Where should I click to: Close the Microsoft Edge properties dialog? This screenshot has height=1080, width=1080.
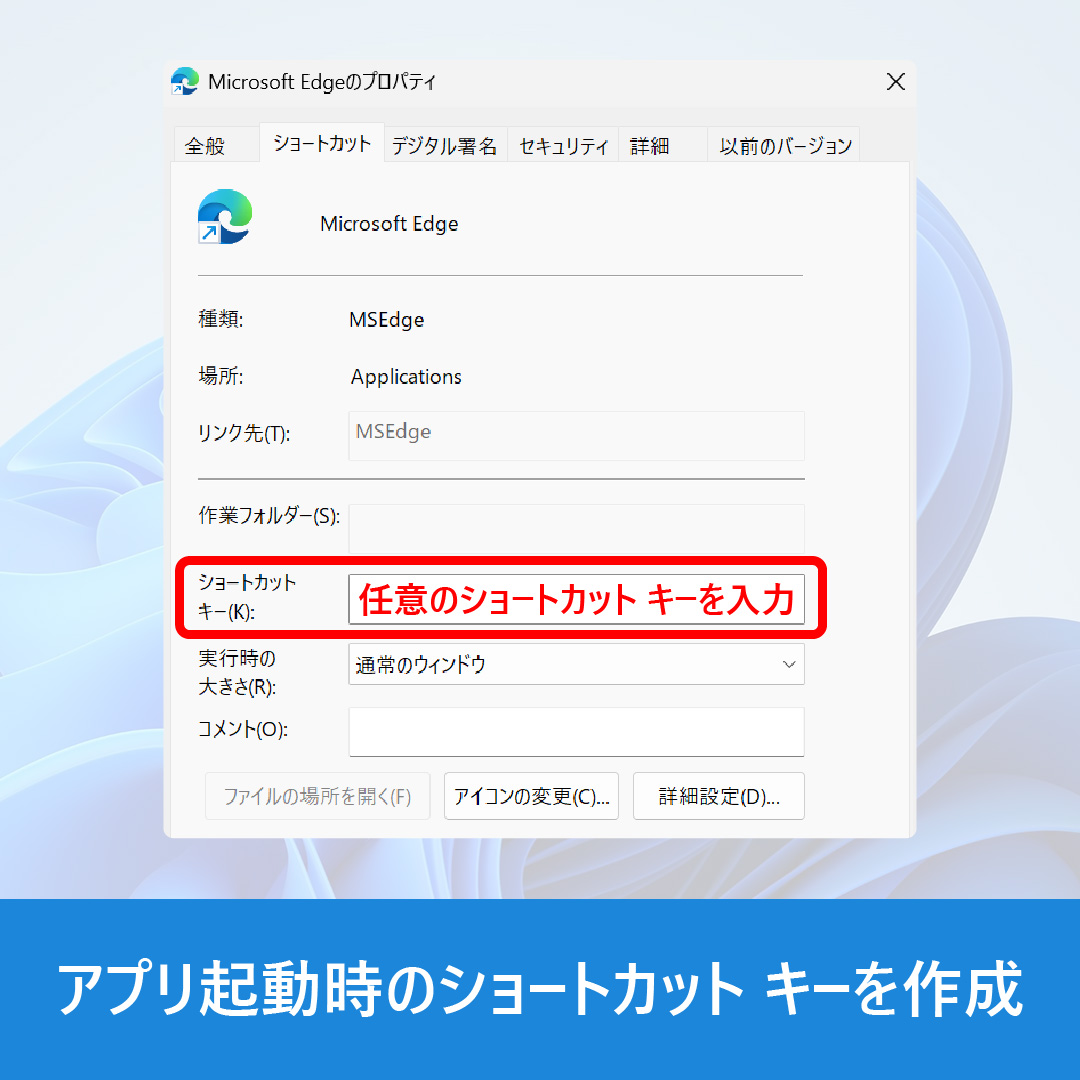[x=895, y=81]
